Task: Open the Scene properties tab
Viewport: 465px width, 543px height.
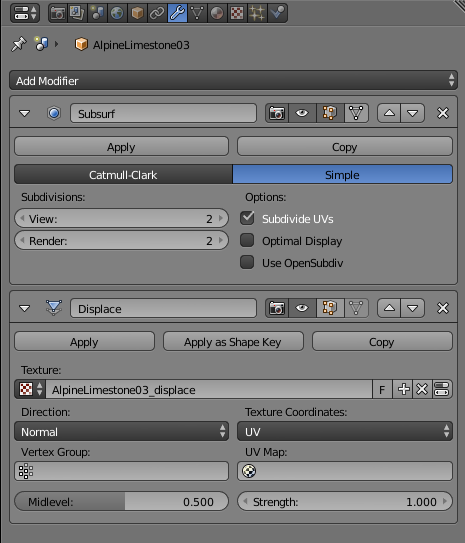Action: pyautogui.click(x=97, y=13)
